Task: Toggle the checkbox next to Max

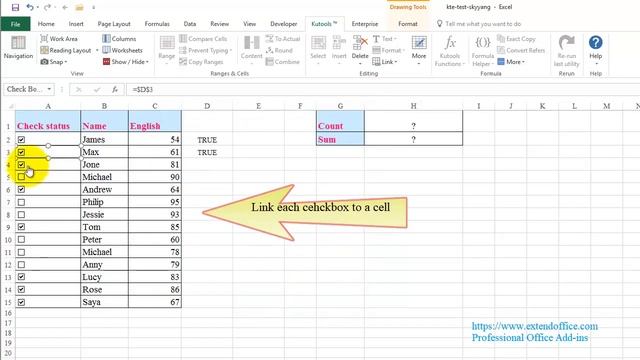Action: coord(21,152)
